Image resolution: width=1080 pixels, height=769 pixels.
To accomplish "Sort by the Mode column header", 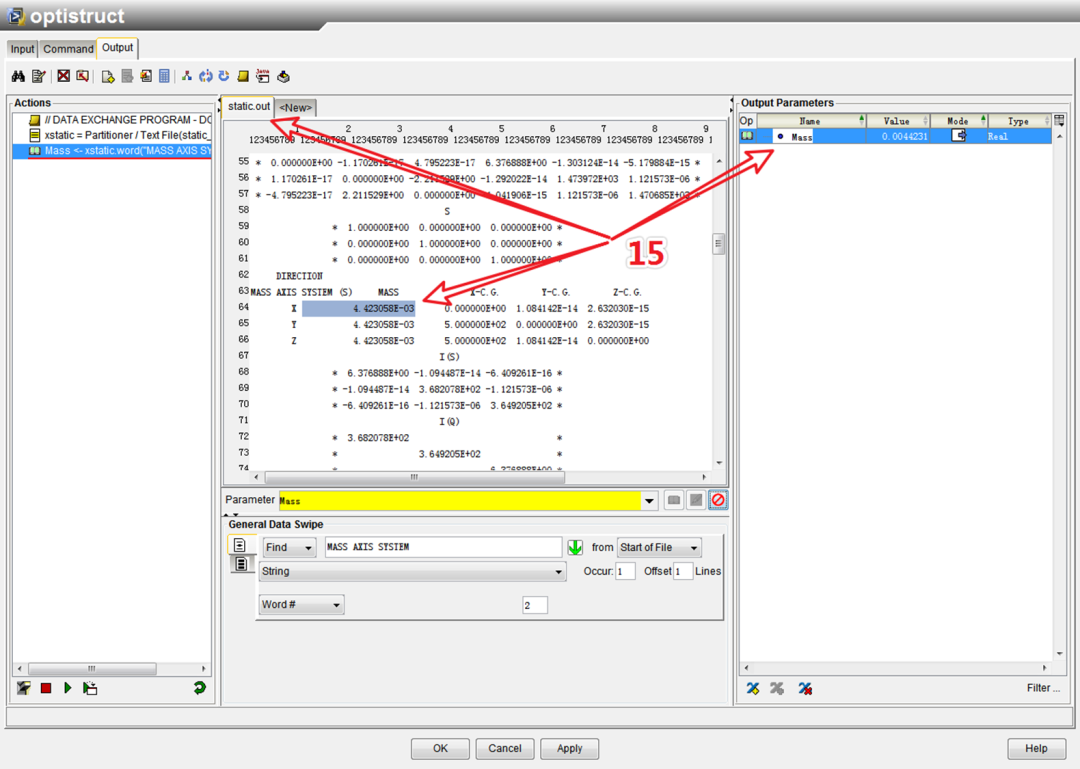I will (958, 121).
